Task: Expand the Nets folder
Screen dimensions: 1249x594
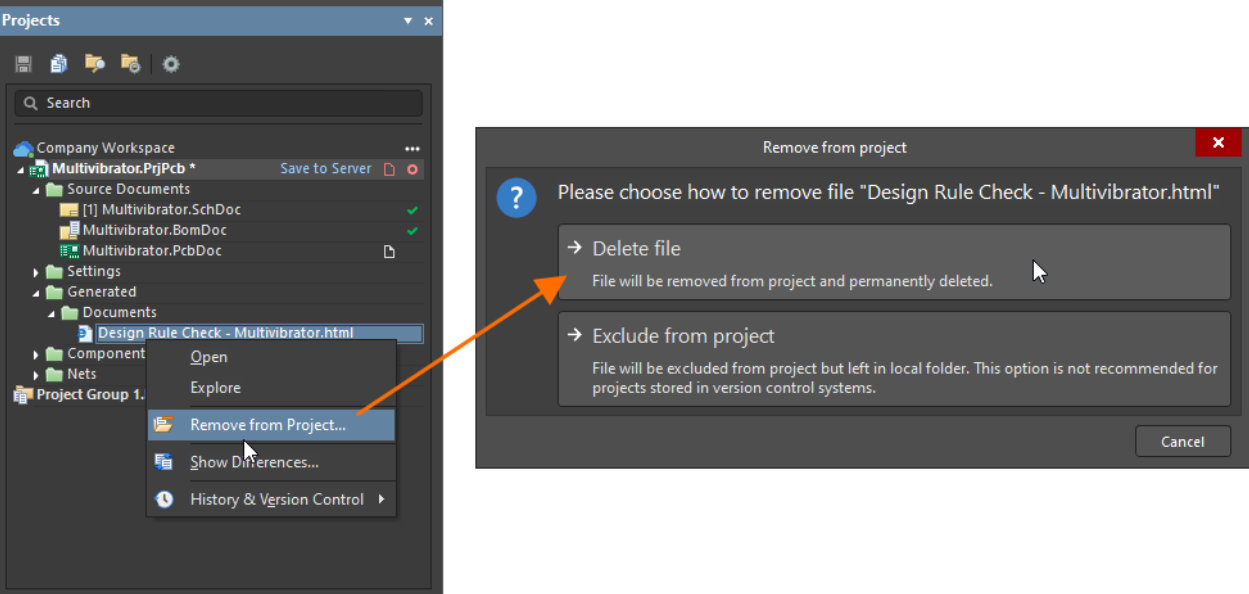Action: pos(37,375)
